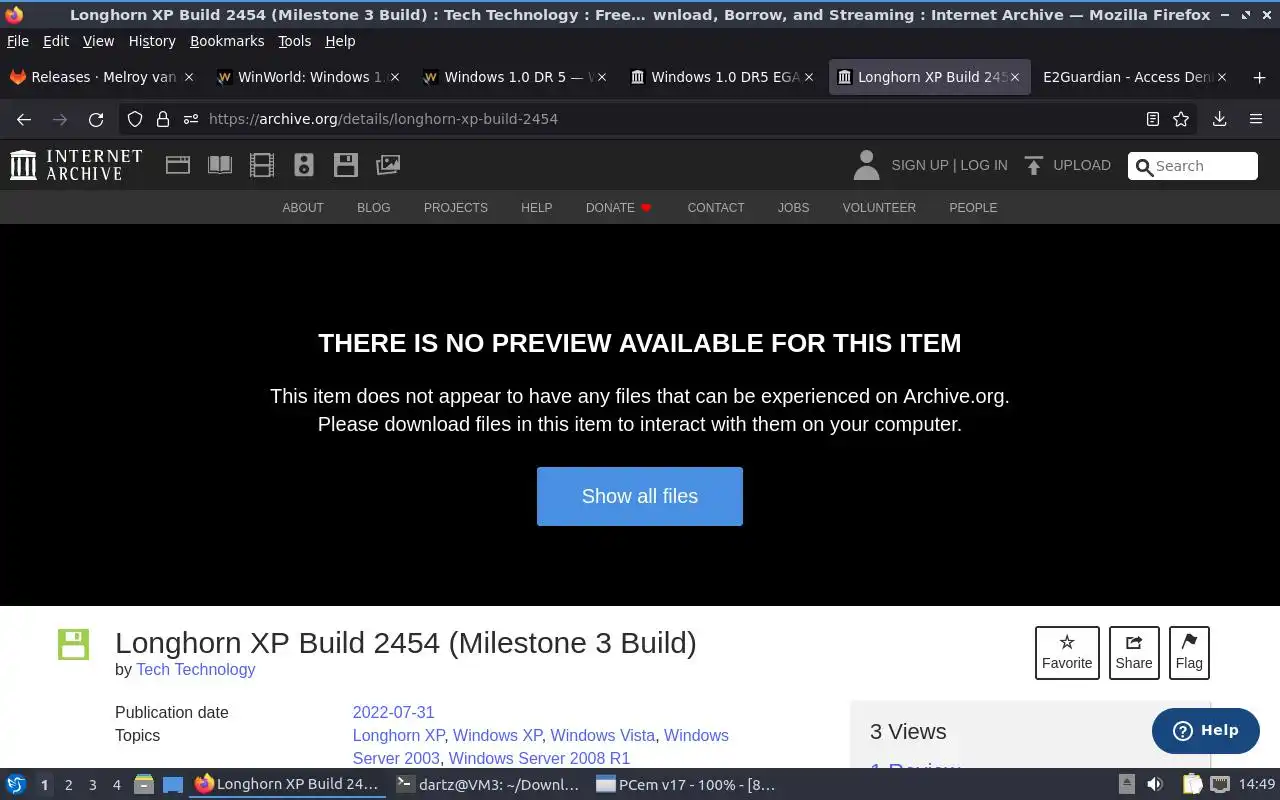1280x800 pixels.
Task: Open the DONATE link
Action: coord(618,208)
